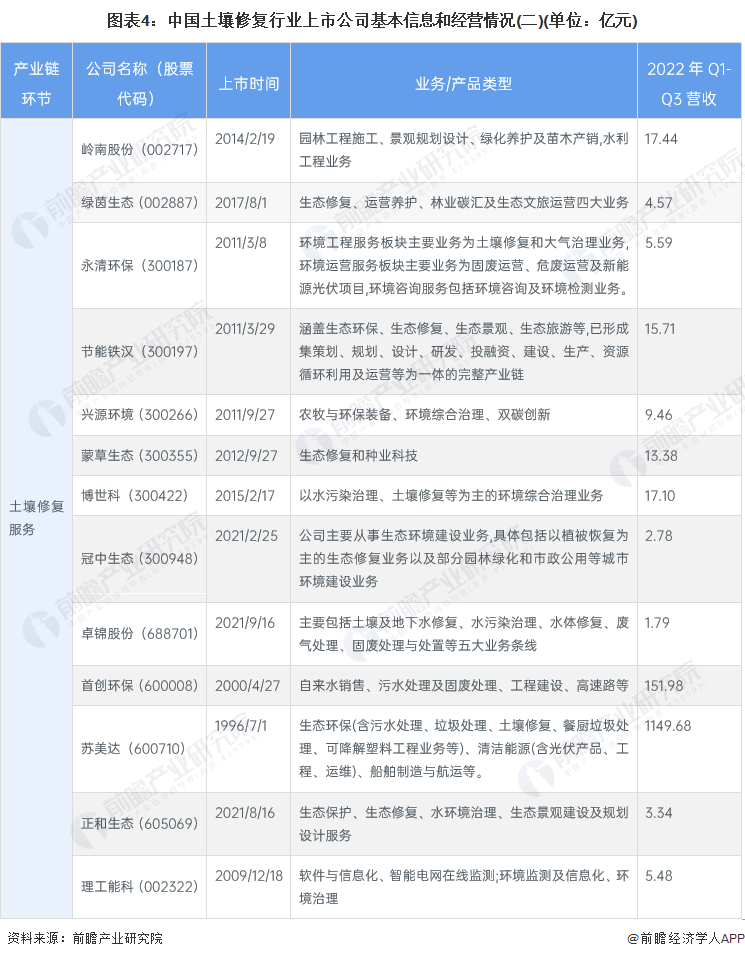Screen dimensions: 745x959
Task: Click listing date 2012/9/27
Action: tap(246, 456)
